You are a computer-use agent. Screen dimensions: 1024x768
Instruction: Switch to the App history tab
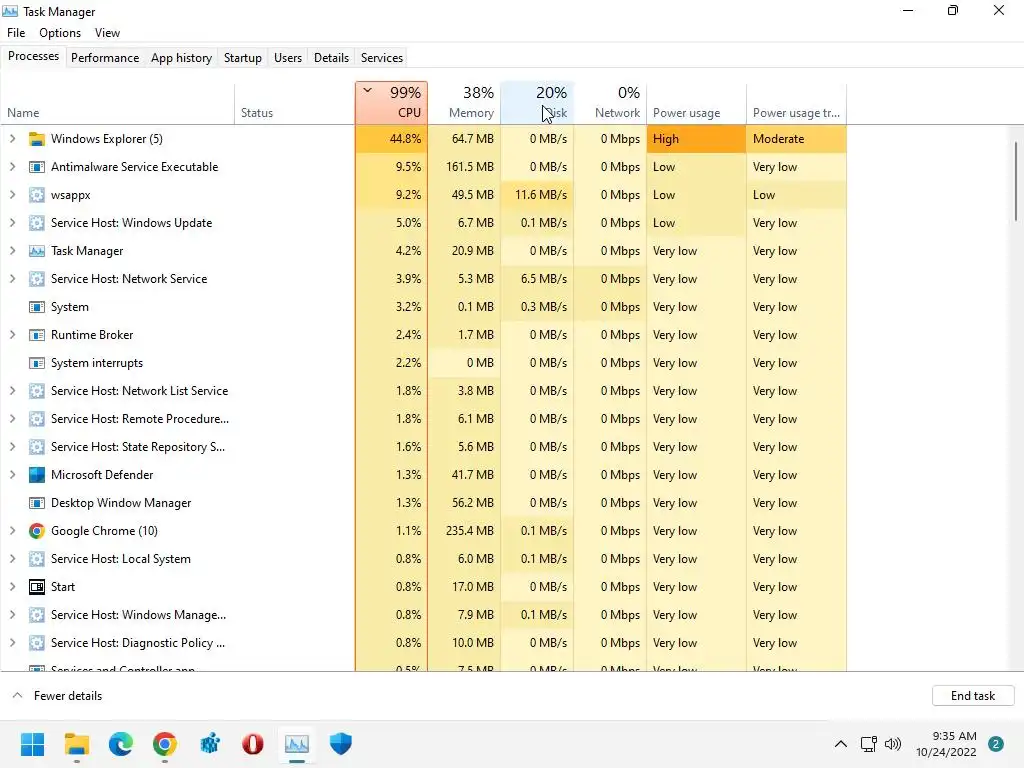[182, 57]
